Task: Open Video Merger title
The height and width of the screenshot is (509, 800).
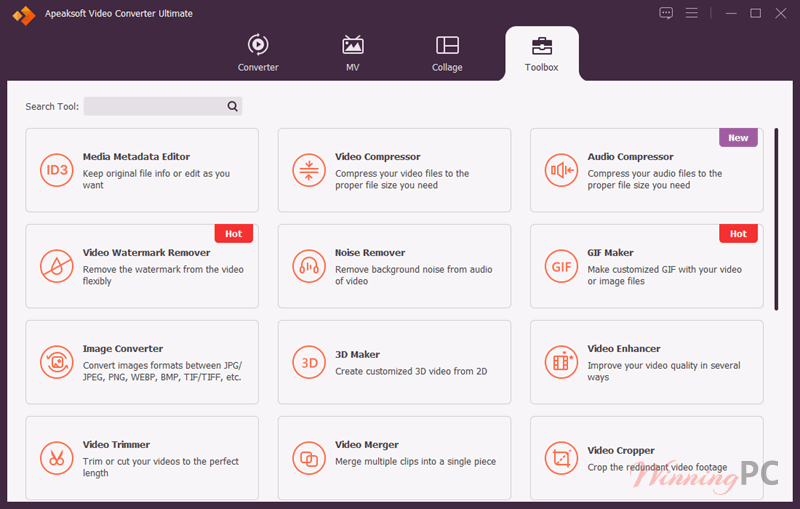Action: click(x=367, y=444)
